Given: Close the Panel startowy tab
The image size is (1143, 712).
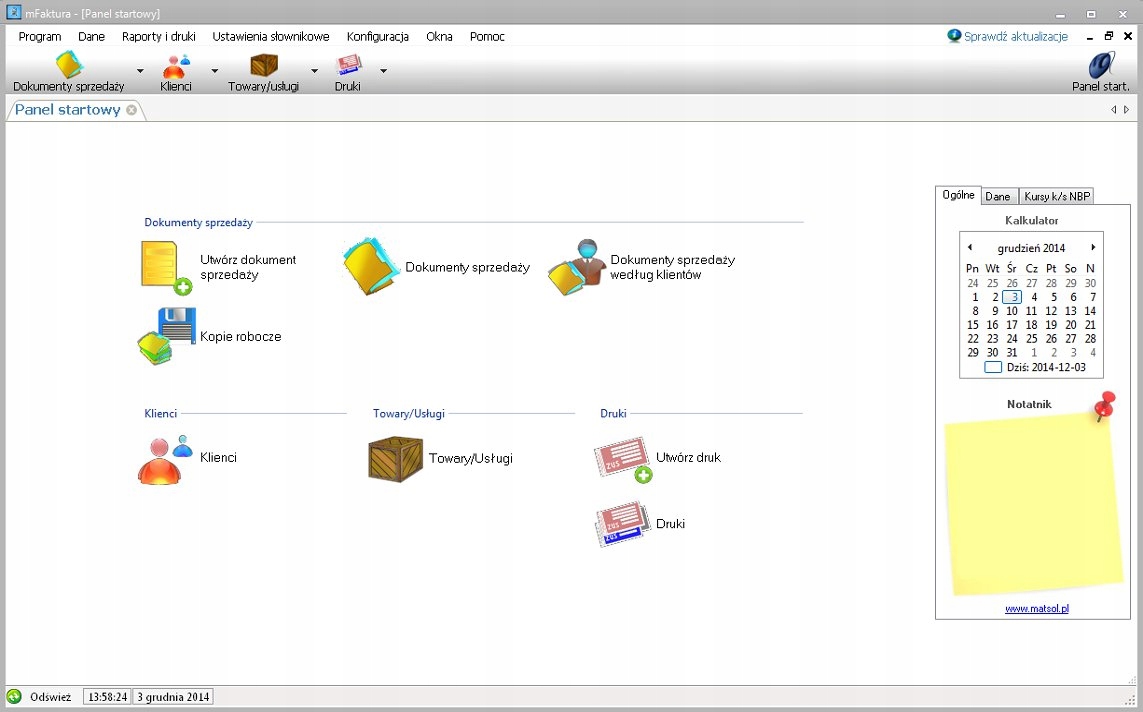Looking at the screenshot, I should point(131,110).
